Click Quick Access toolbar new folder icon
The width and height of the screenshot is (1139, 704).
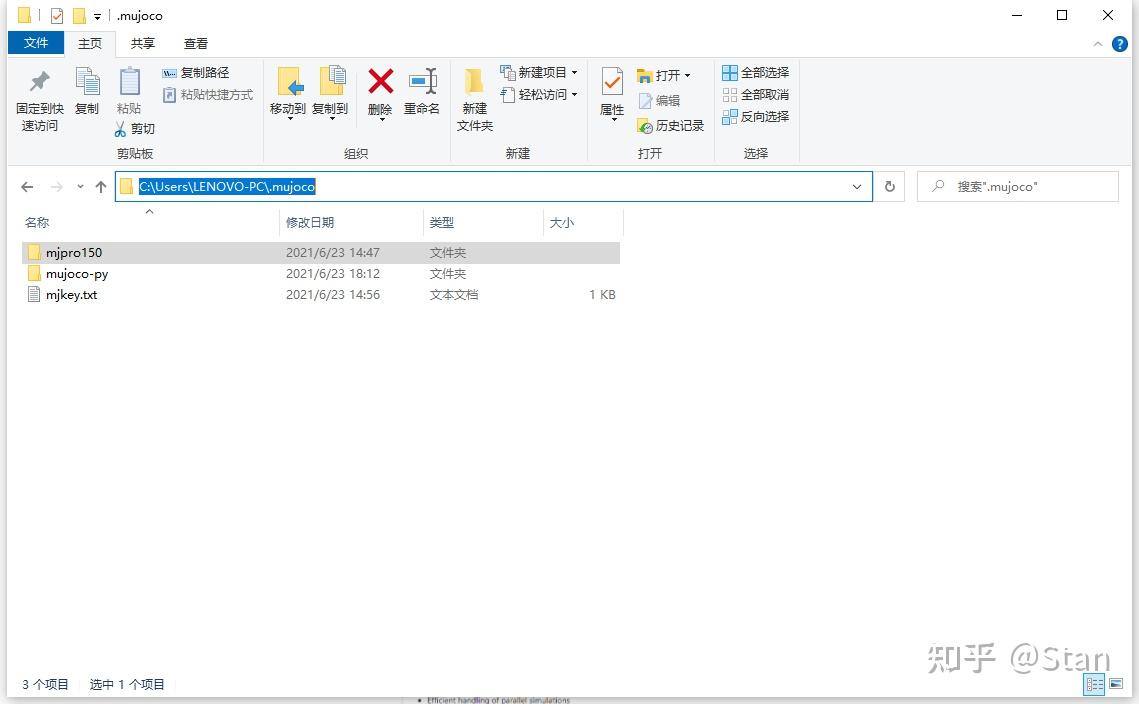[79, 15]
